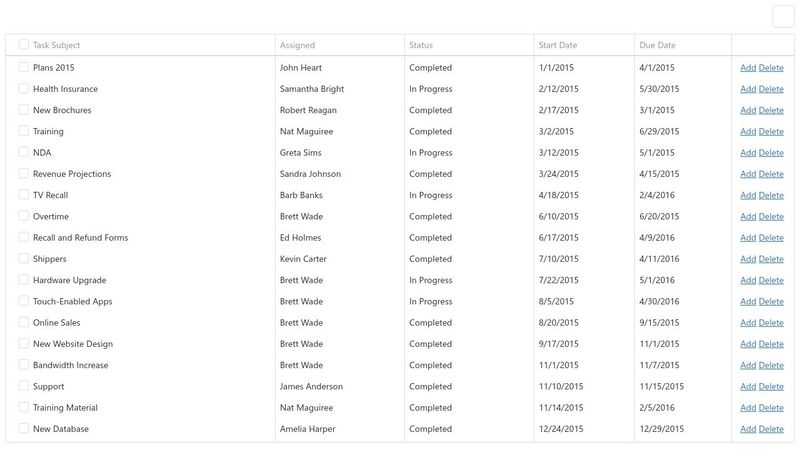Delete the Support task row
The height and width of the screenshot is (450, 800).
pos(771,387)
